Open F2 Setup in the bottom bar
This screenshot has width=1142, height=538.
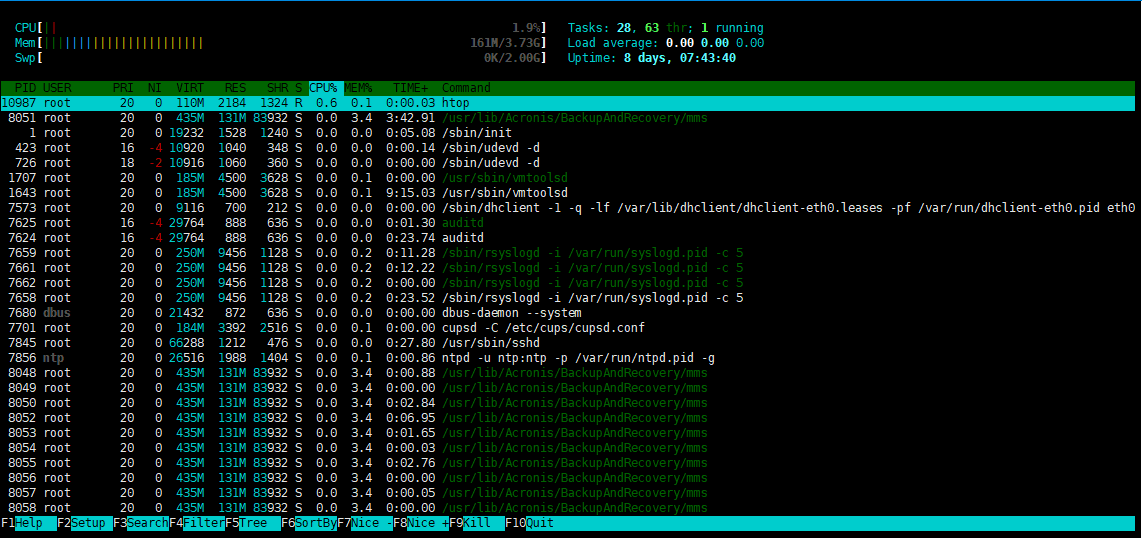(84, 523)
